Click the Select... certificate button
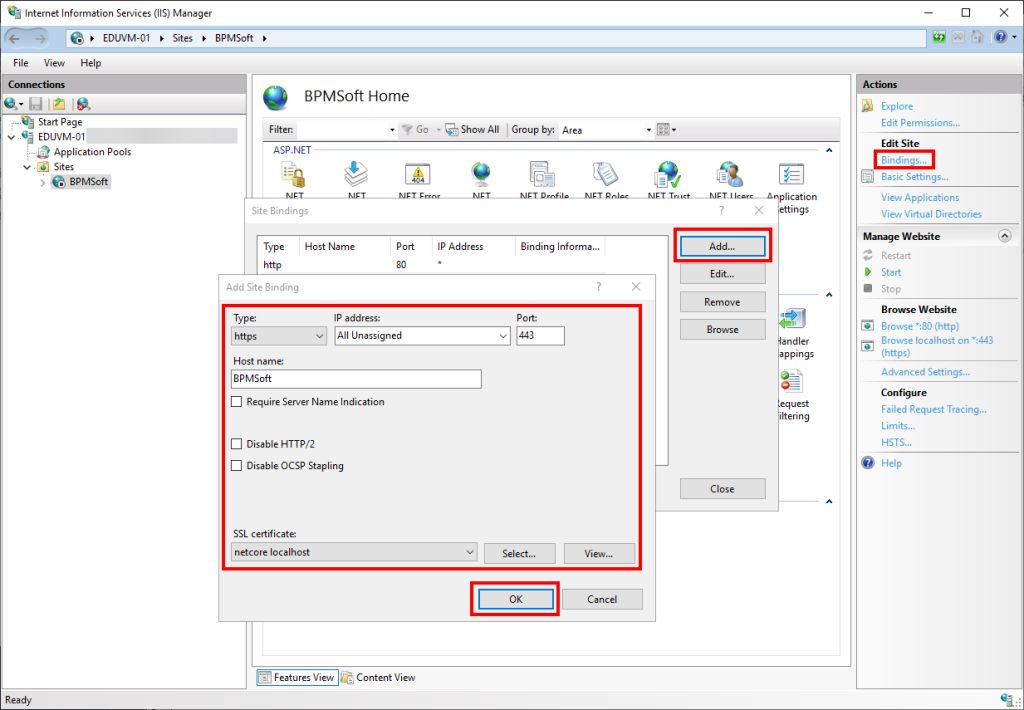Image resolution: width=1024 pixels, height=710 pixels. tap(519, 553)
